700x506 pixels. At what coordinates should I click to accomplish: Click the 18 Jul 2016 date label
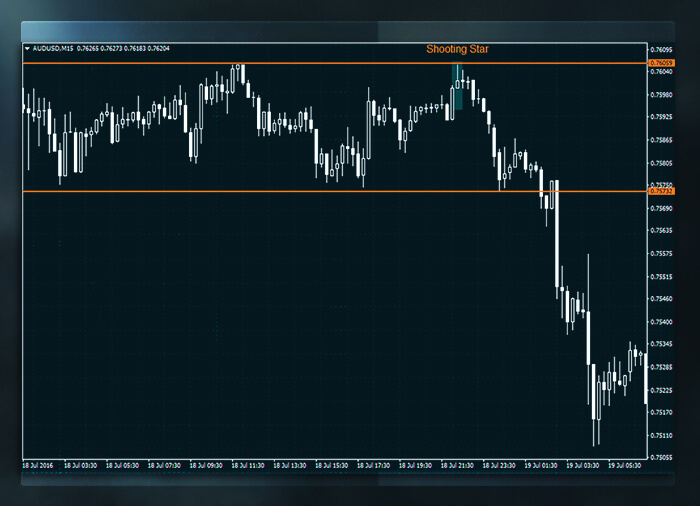[38, 465]
